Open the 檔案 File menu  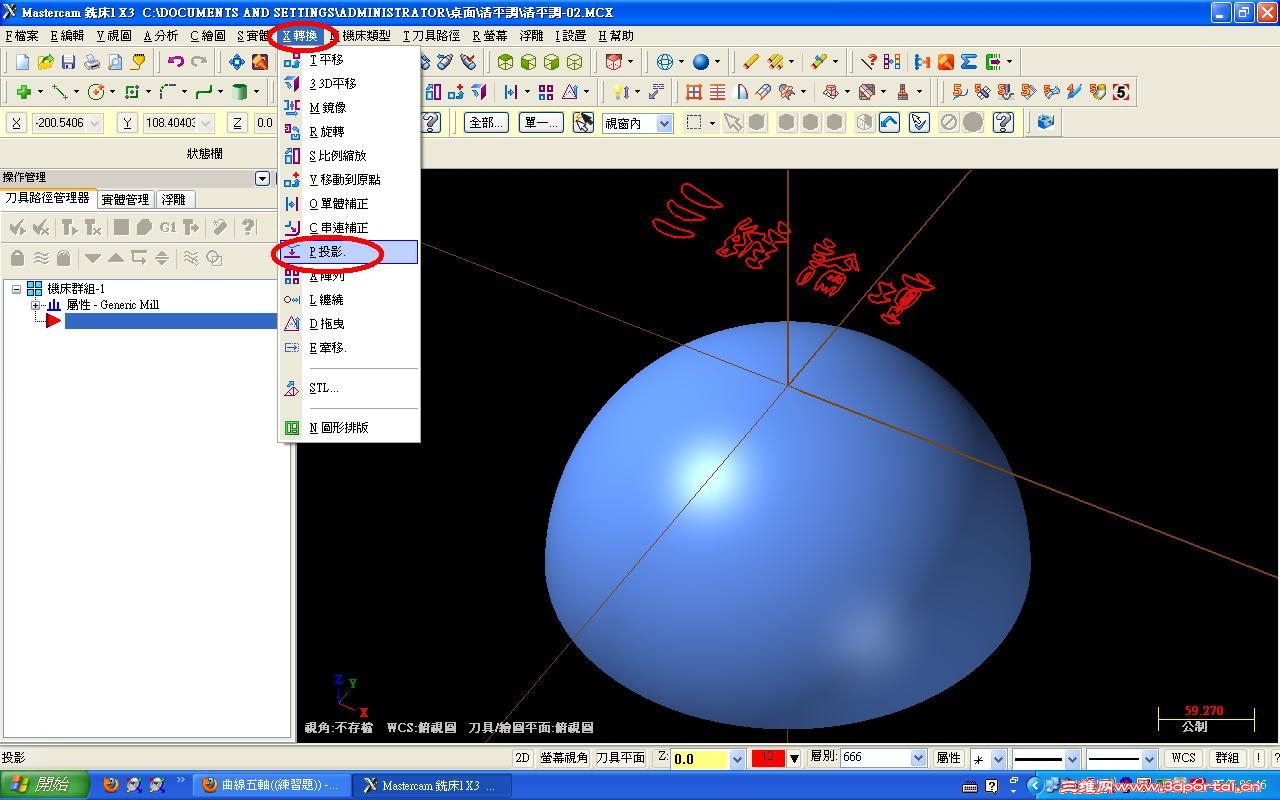(22, 36)
